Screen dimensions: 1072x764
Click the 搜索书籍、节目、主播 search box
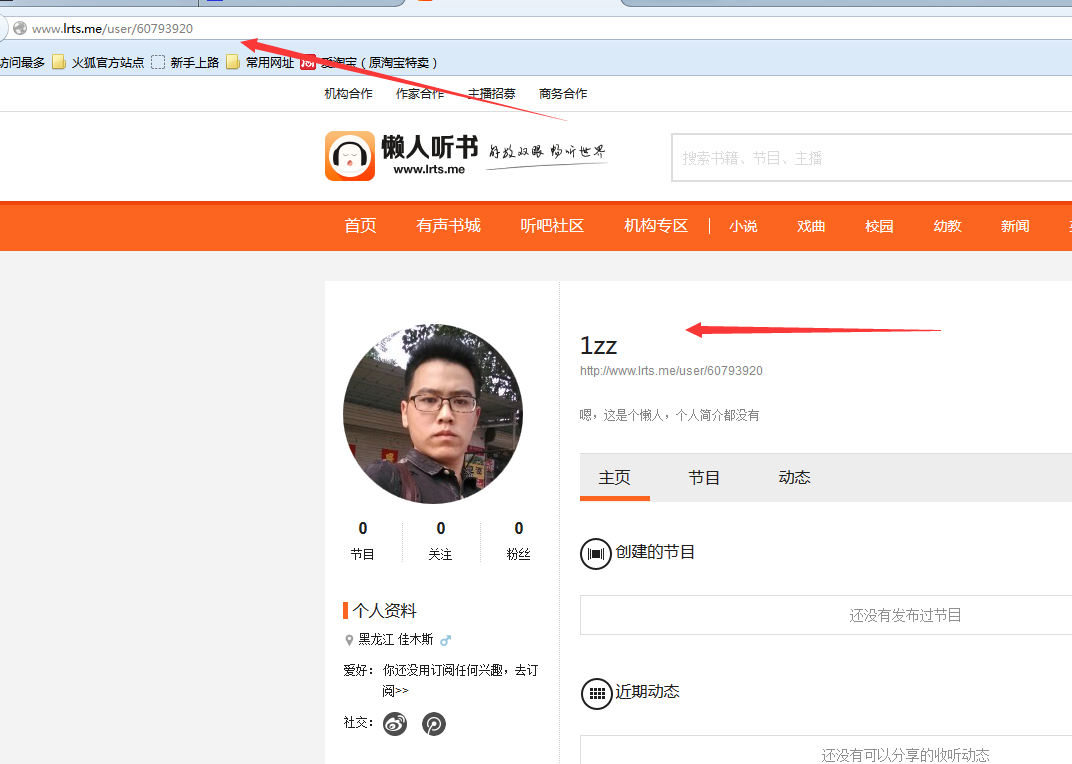click(872, 158)
